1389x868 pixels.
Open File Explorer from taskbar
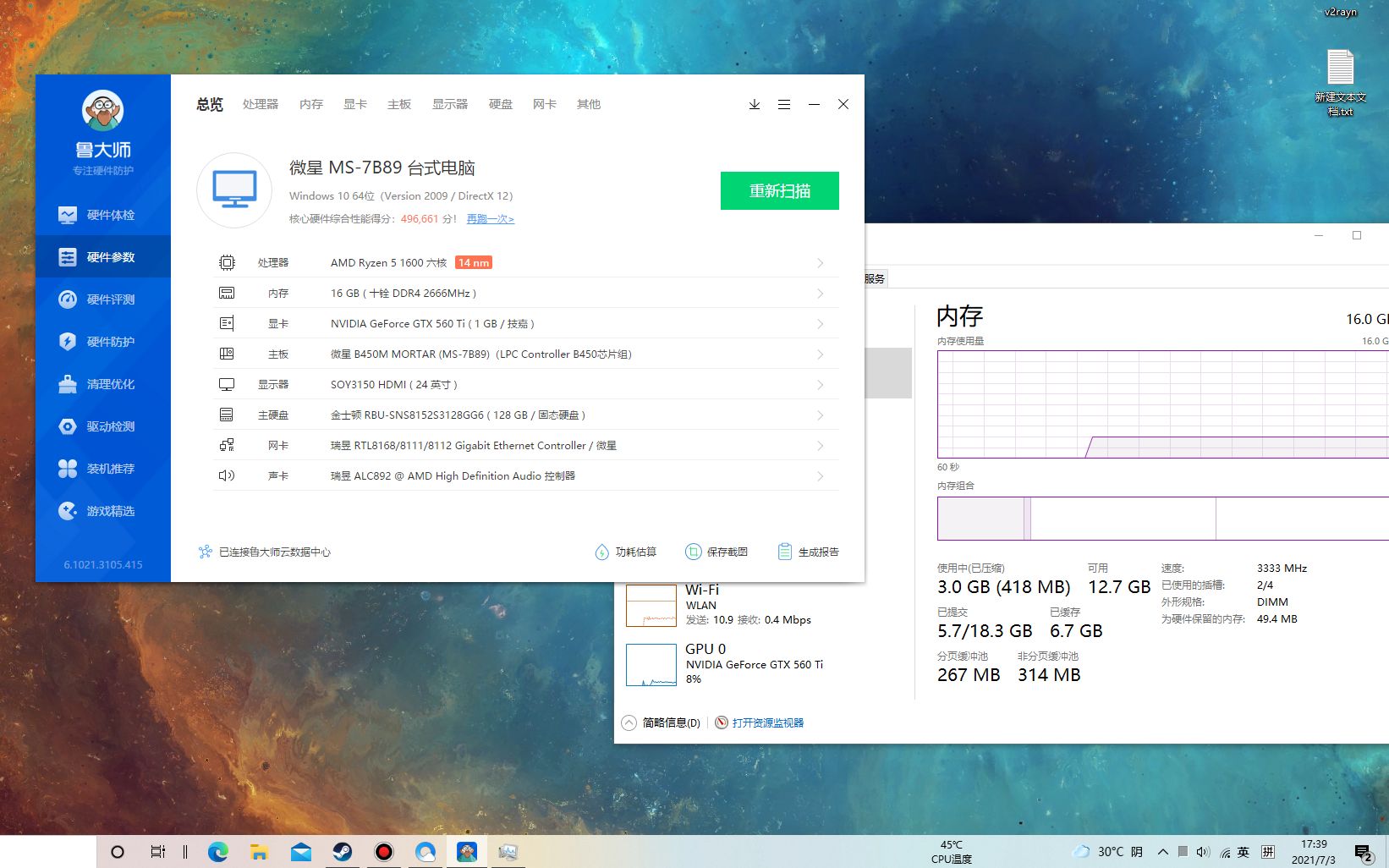[259, 852]
